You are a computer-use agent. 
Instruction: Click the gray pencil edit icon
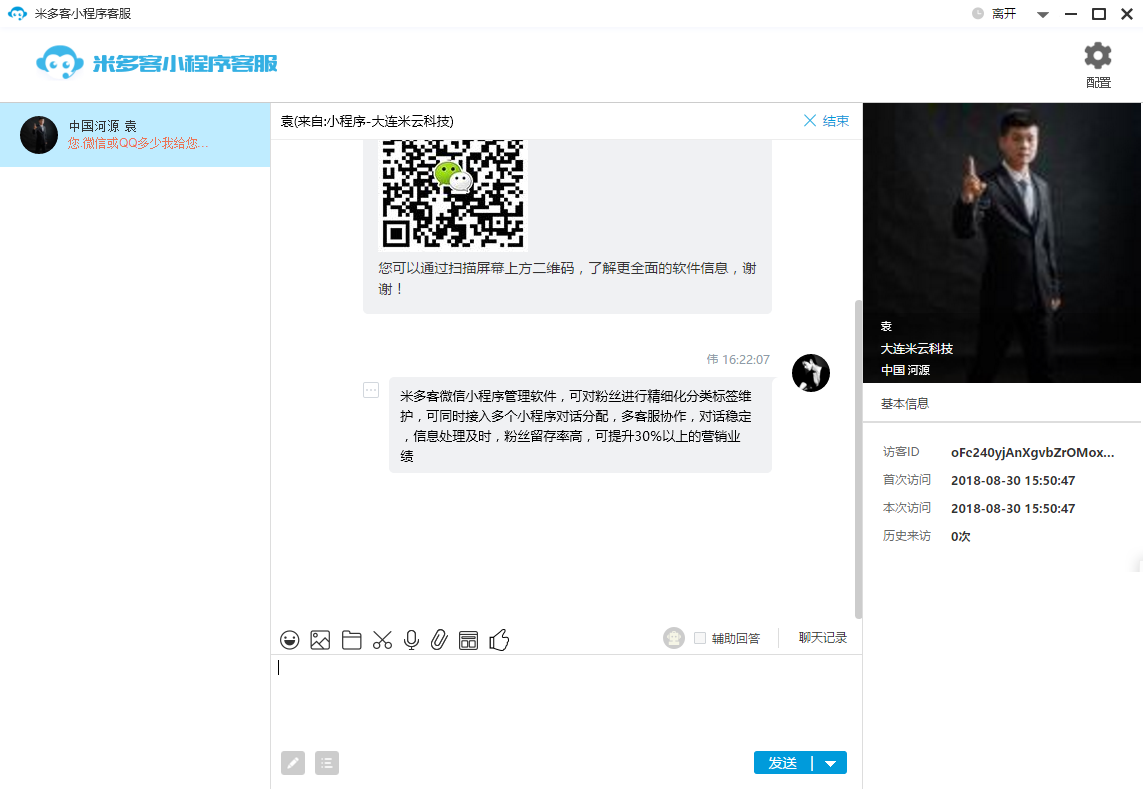(293, 763)
